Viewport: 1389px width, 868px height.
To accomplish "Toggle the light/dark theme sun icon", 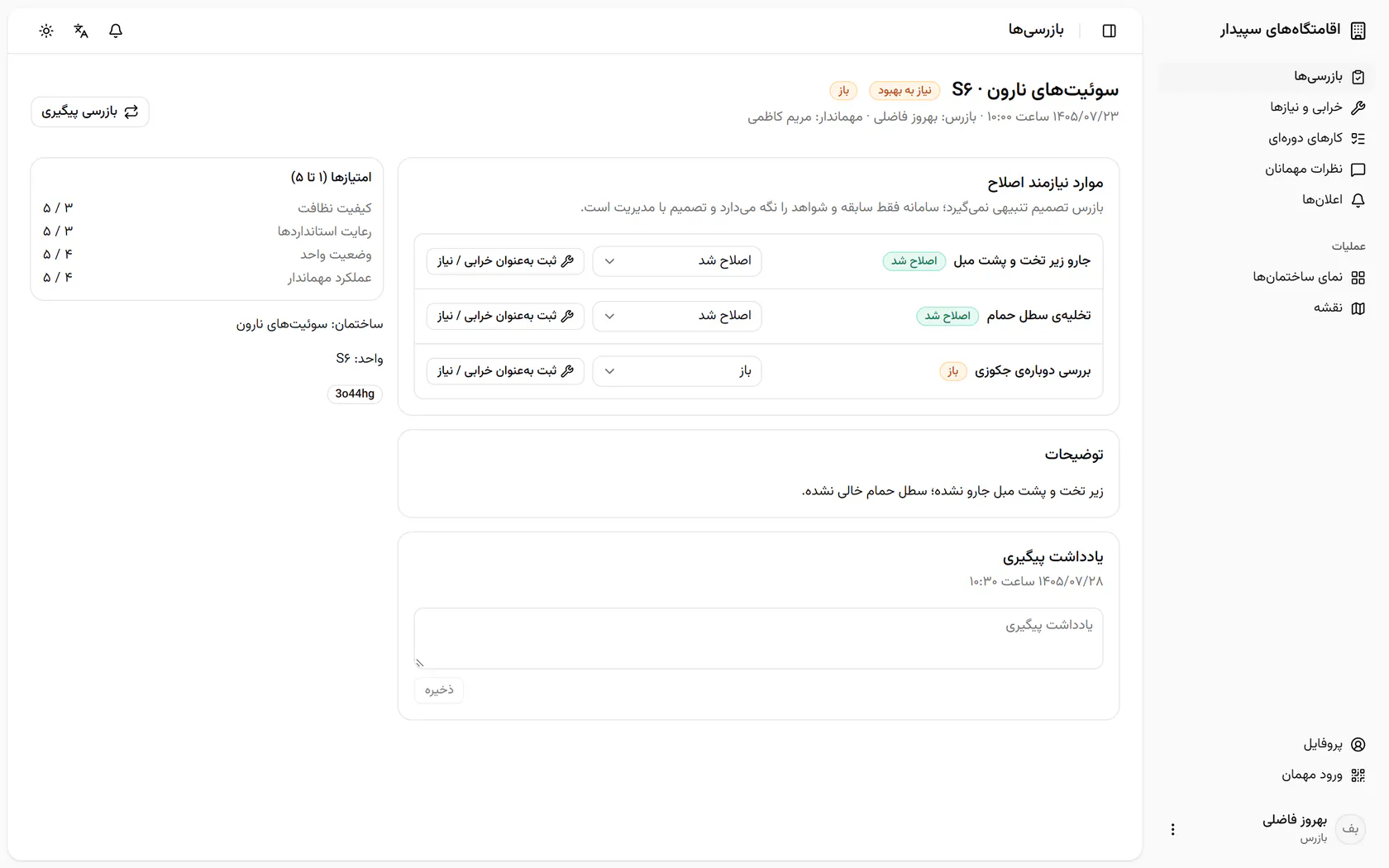I will pos(46,31).
